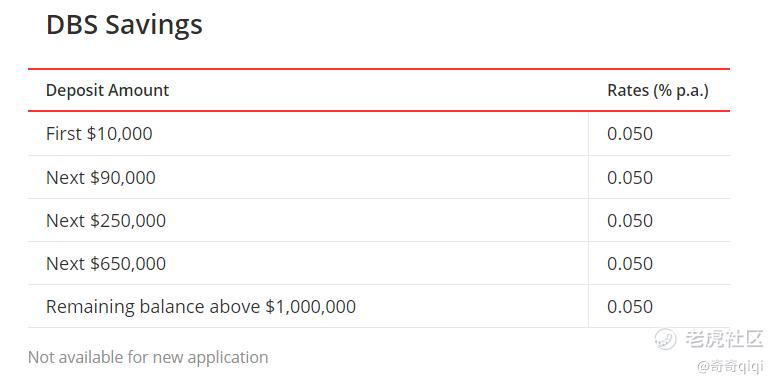Click the red line above the table header
This screenshot has width=778, height=384.
(x=379, y=69)
